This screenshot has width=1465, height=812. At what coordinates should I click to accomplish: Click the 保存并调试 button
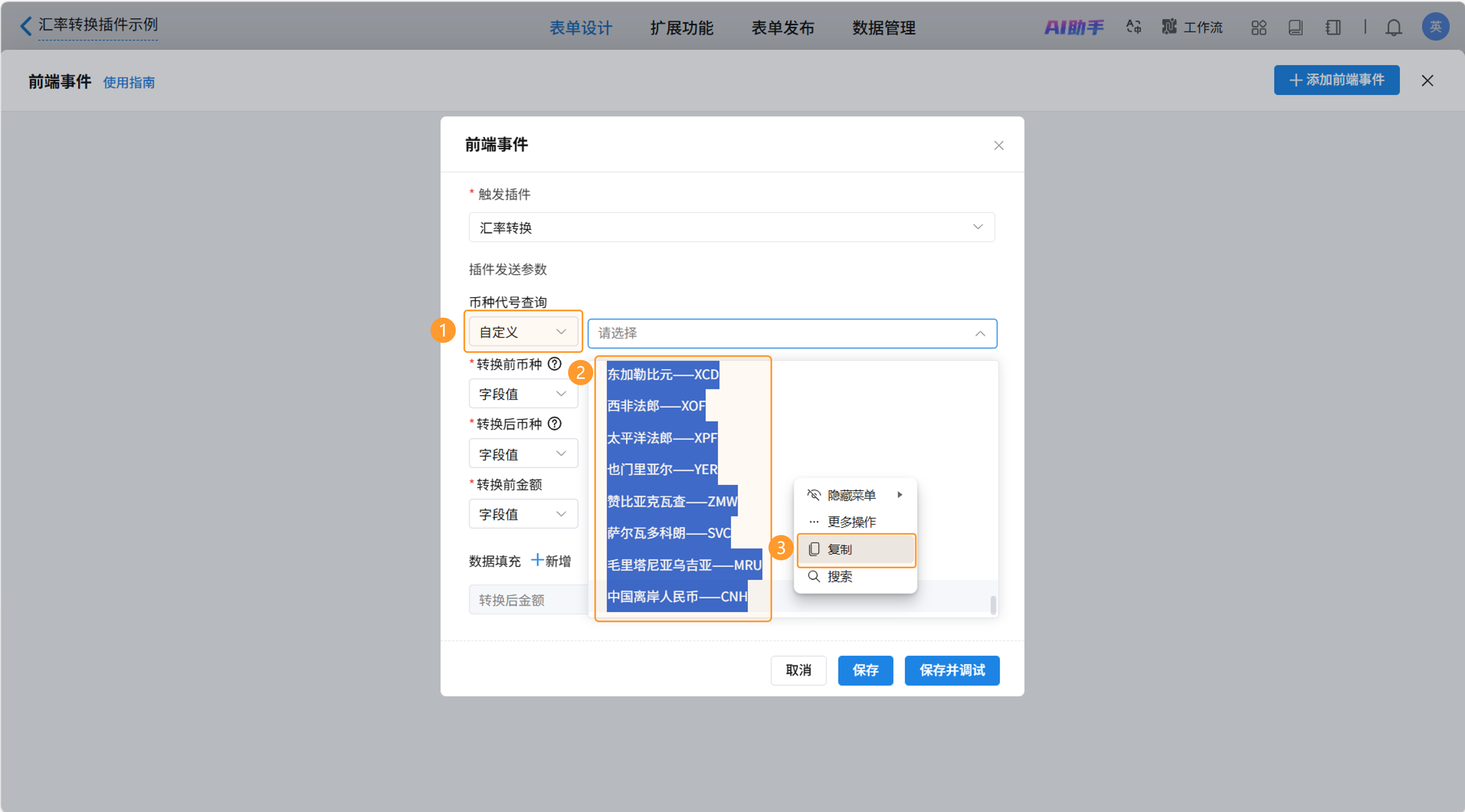pos(952,670)
